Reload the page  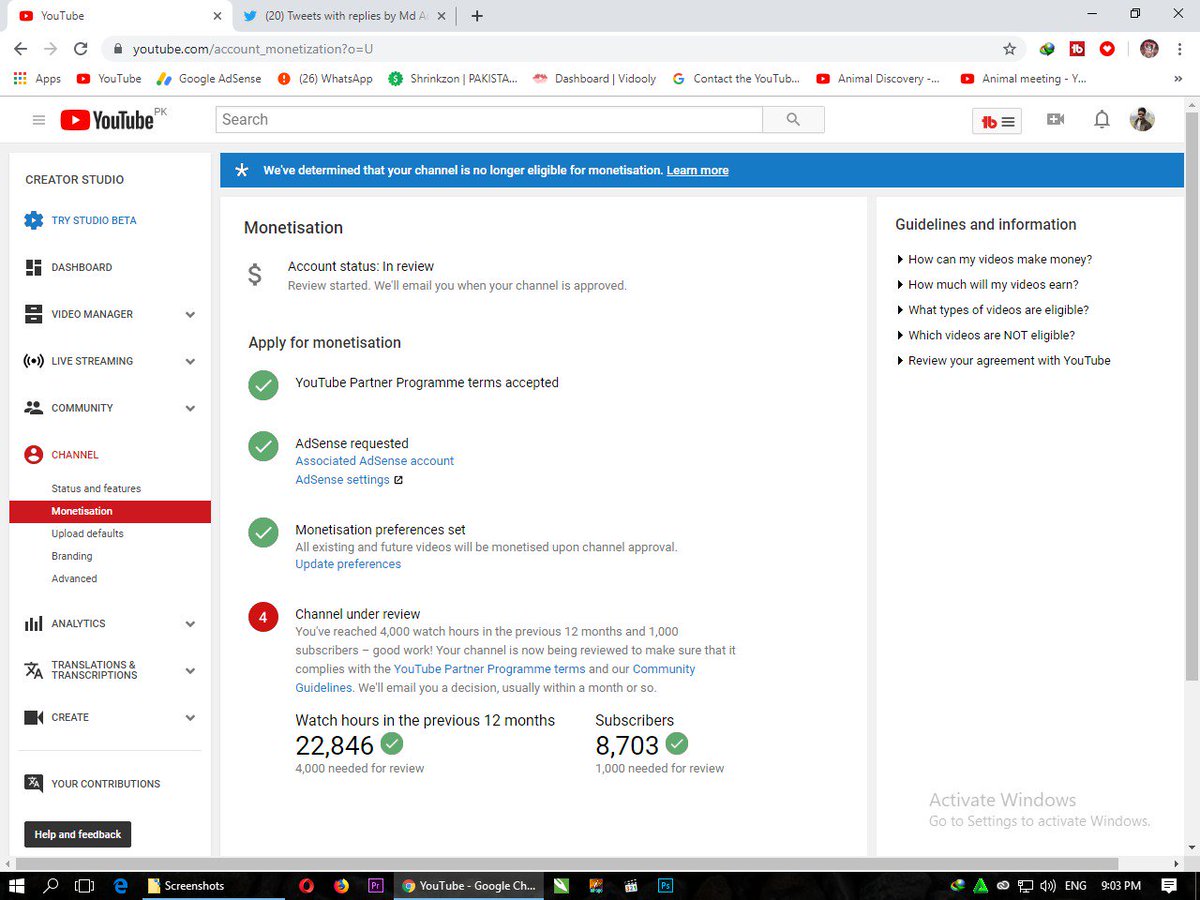tap(81, 48)
